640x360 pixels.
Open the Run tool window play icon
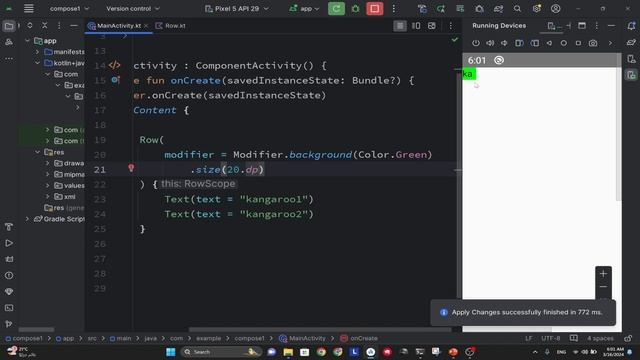coord(9,243)
